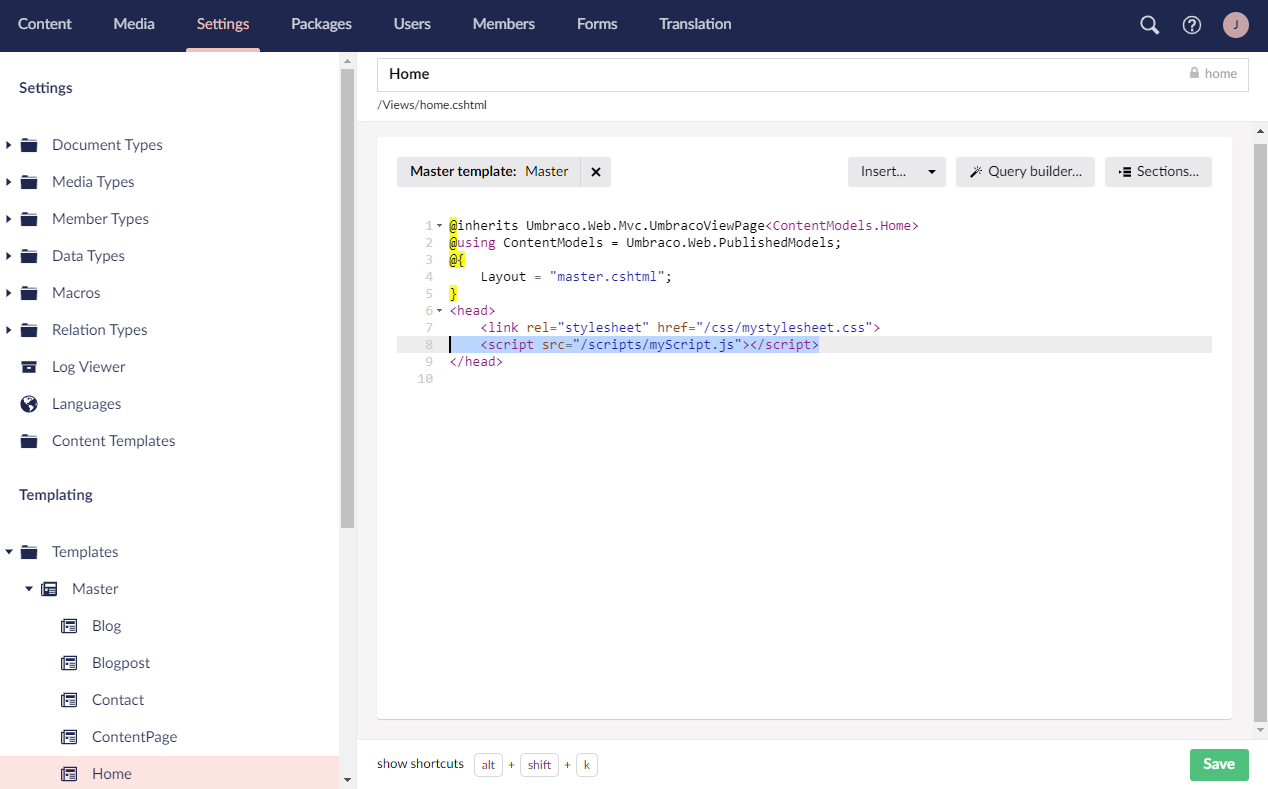Expand the Macros node
1268x789 pixels.
pyautogui.click(x=9, y=293)
